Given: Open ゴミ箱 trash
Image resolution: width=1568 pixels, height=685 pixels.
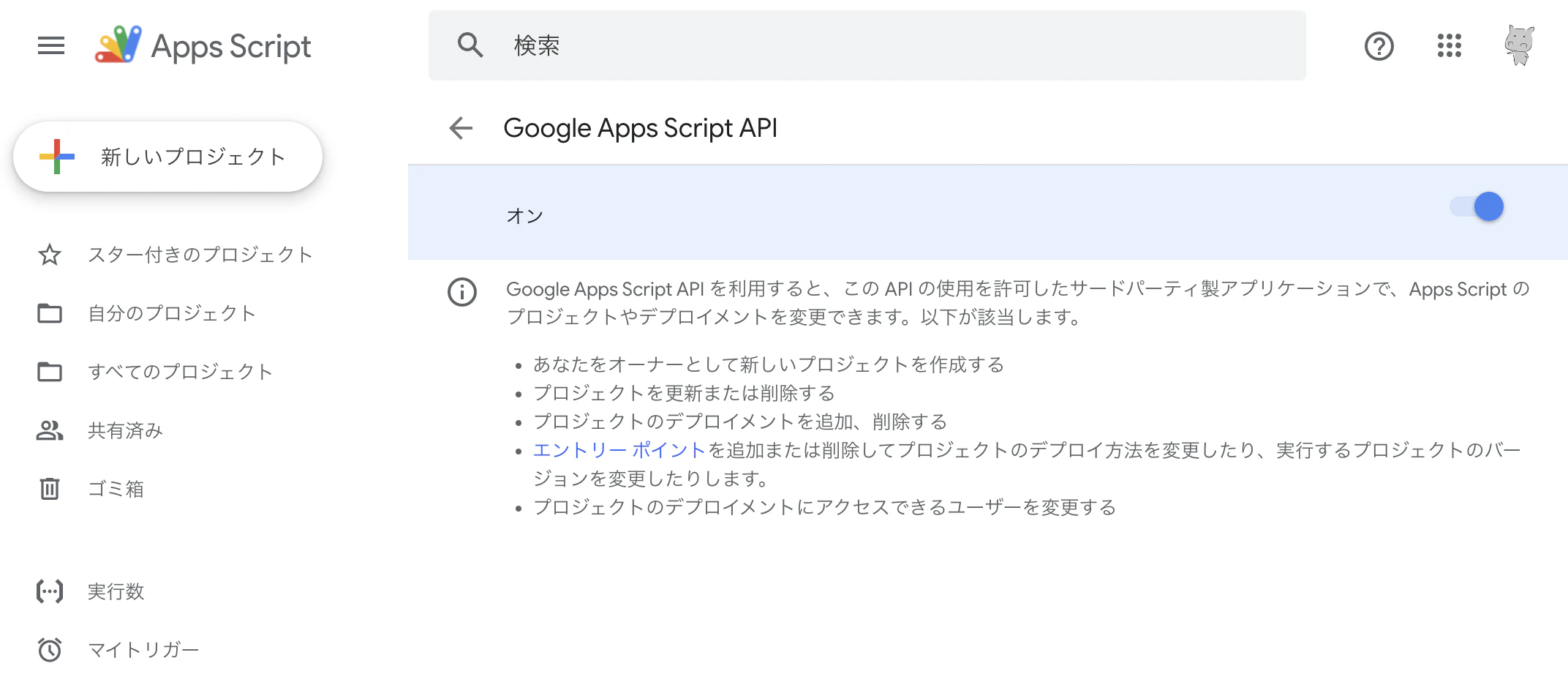Looking at the screenshot, I should pos(116,489).
